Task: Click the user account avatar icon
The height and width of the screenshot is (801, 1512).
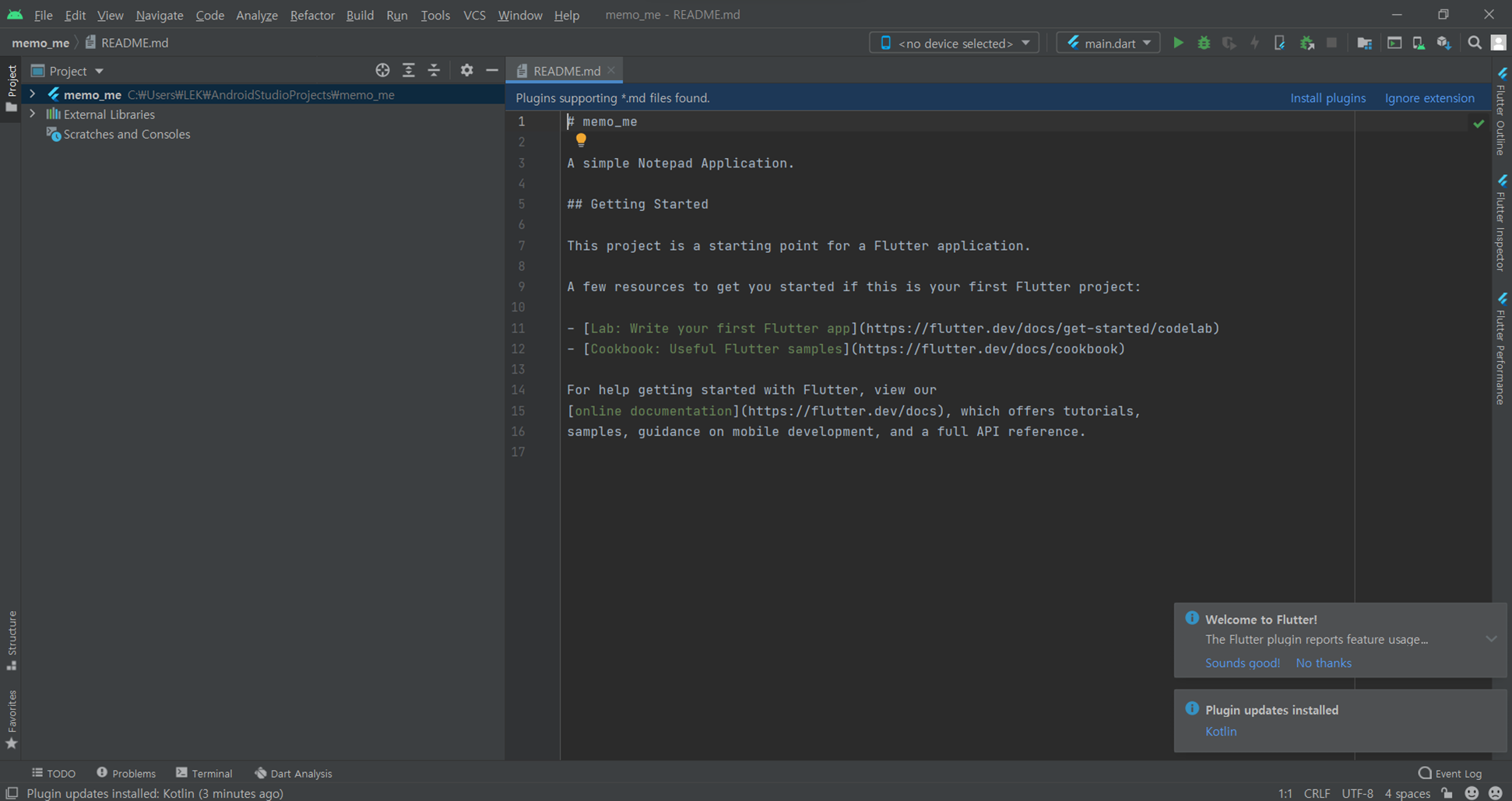Action: click(x=1499, y=43)
